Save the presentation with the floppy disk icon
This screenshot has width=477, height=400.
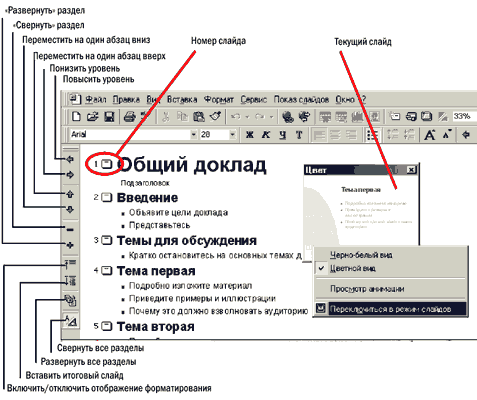pyautogui.click(x=109, y=116)
